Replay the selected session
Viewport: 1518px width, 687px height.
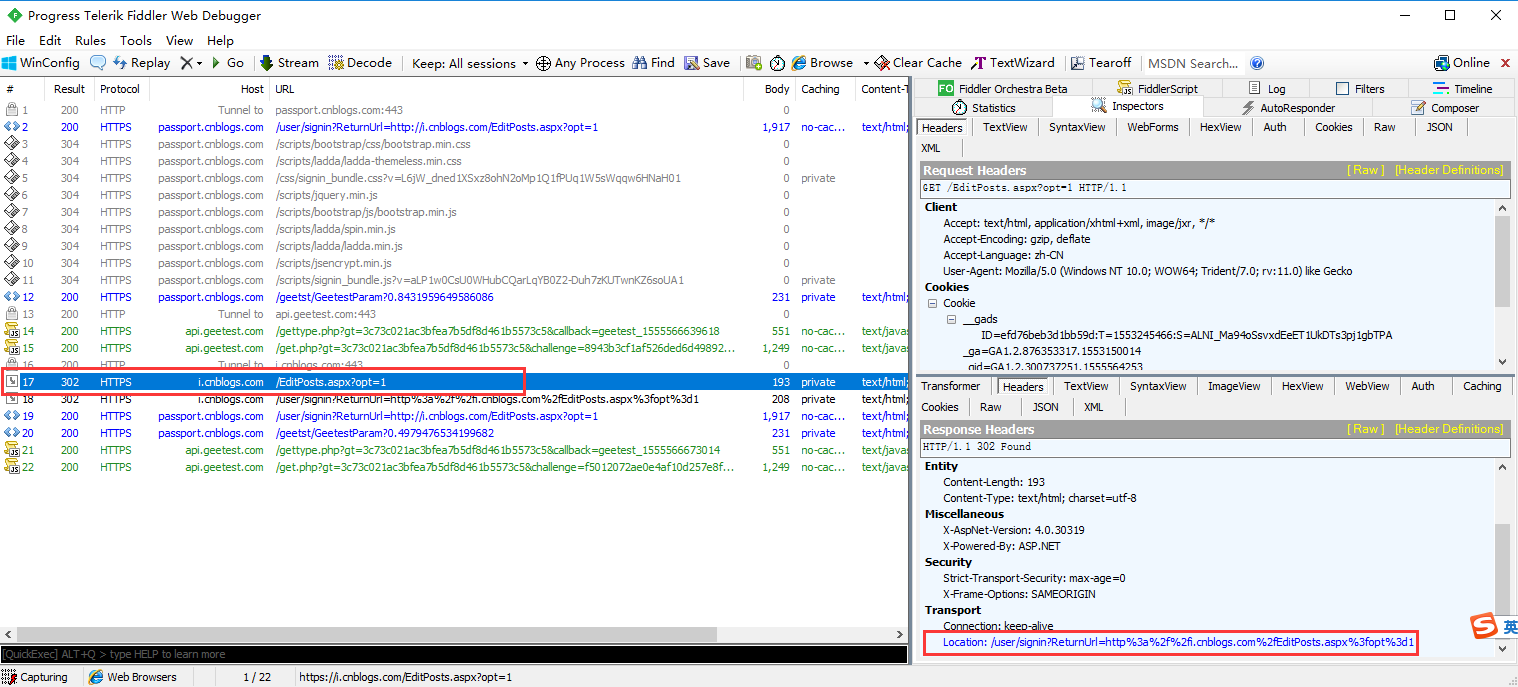click(x=141, y=62)
